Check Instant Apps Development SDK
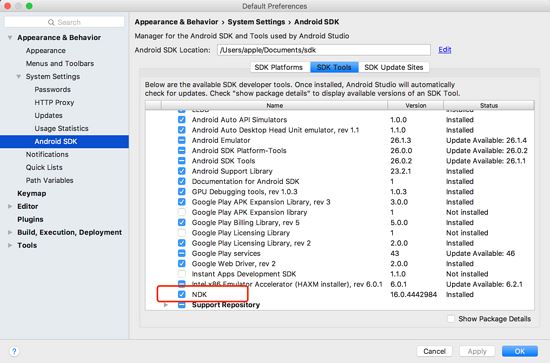The image size is (550, 363). point(181,274)
